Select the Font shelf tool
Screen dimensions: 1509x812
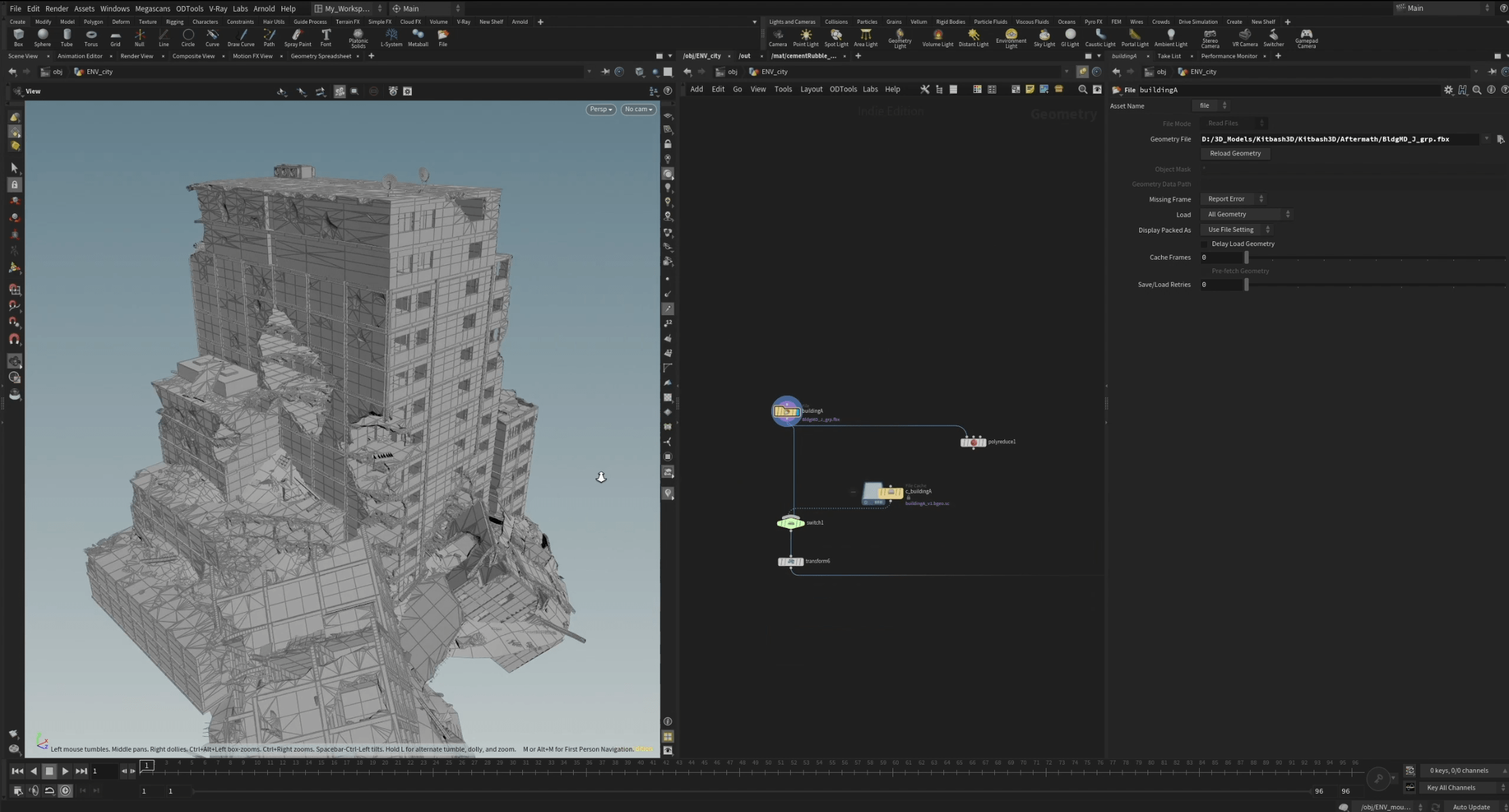pos(326,37)
